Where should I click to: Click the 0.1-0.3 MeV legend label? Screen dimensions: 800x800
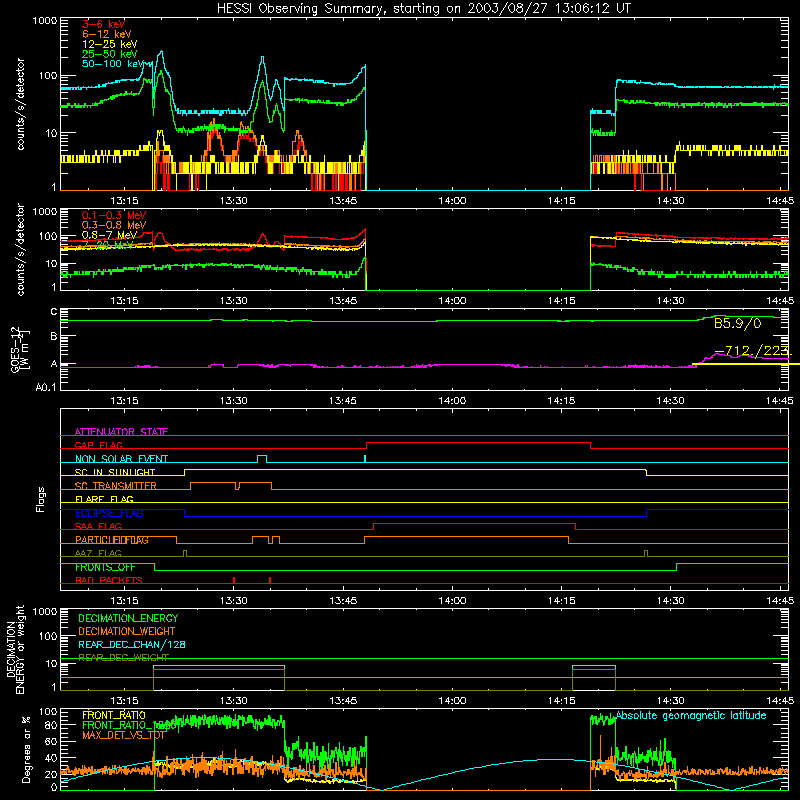[114, 215]
